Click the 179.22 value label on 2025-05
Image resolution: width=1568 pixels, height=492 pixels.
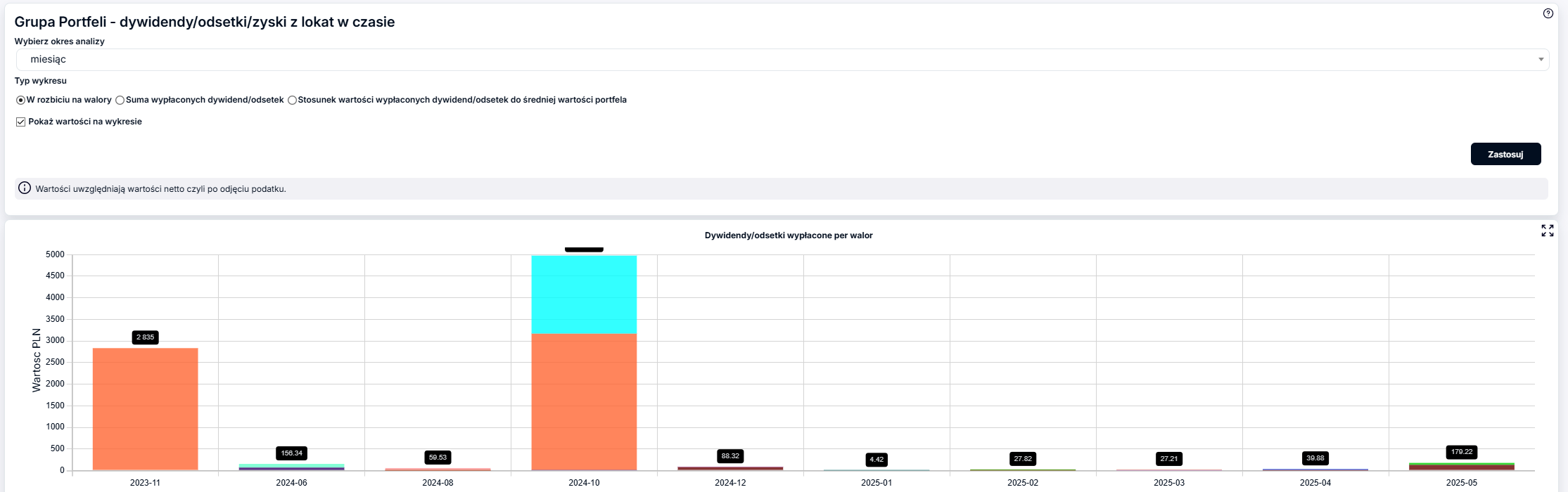point(1461,452)
